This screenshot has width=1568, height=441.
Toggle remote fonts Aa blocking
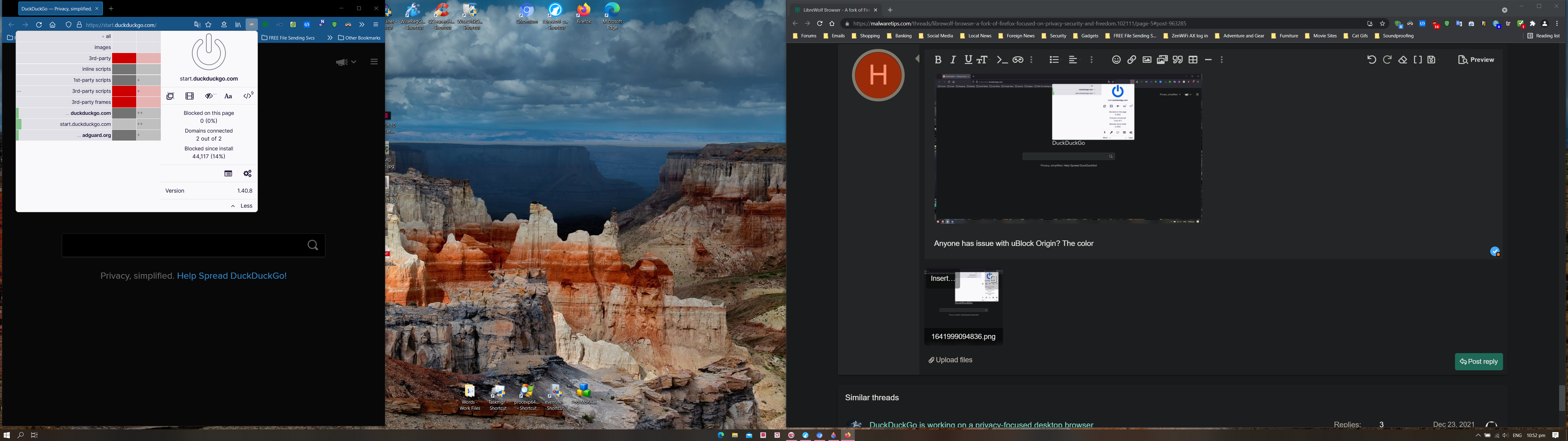[x=228, y=96]
